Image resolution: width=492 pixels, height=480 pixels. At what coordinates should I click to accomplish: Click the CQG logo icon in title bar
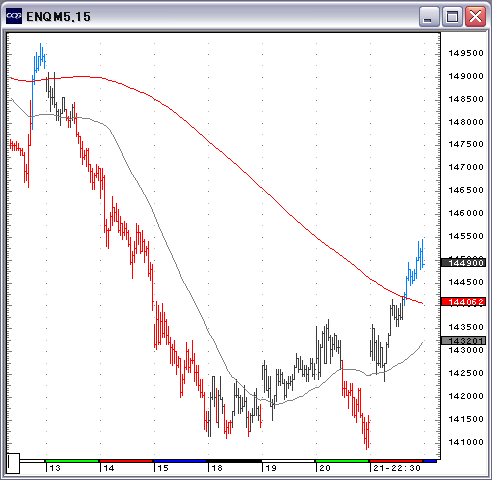pyautogui.click(x=14, y=16)
